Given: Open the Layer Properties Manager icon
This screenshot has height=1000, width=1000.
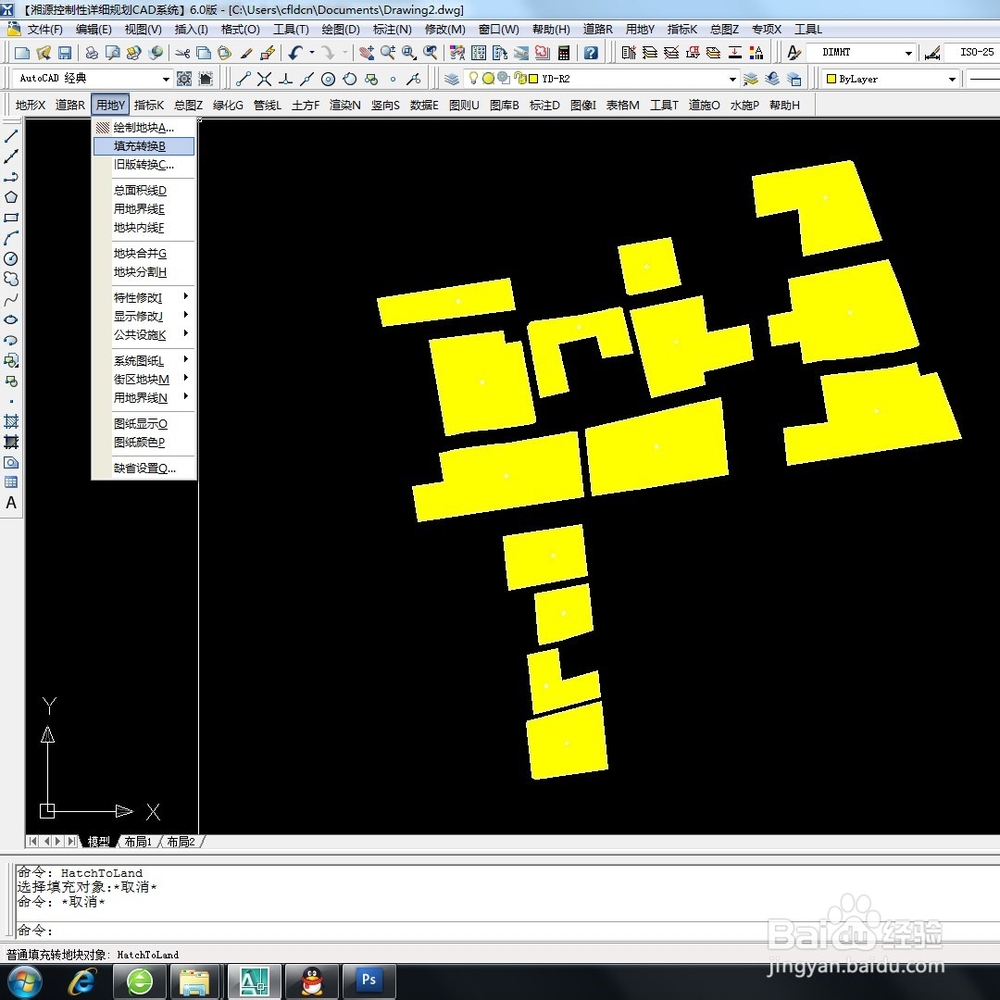Looking at the screenshot, I should [x=452, y=79].
